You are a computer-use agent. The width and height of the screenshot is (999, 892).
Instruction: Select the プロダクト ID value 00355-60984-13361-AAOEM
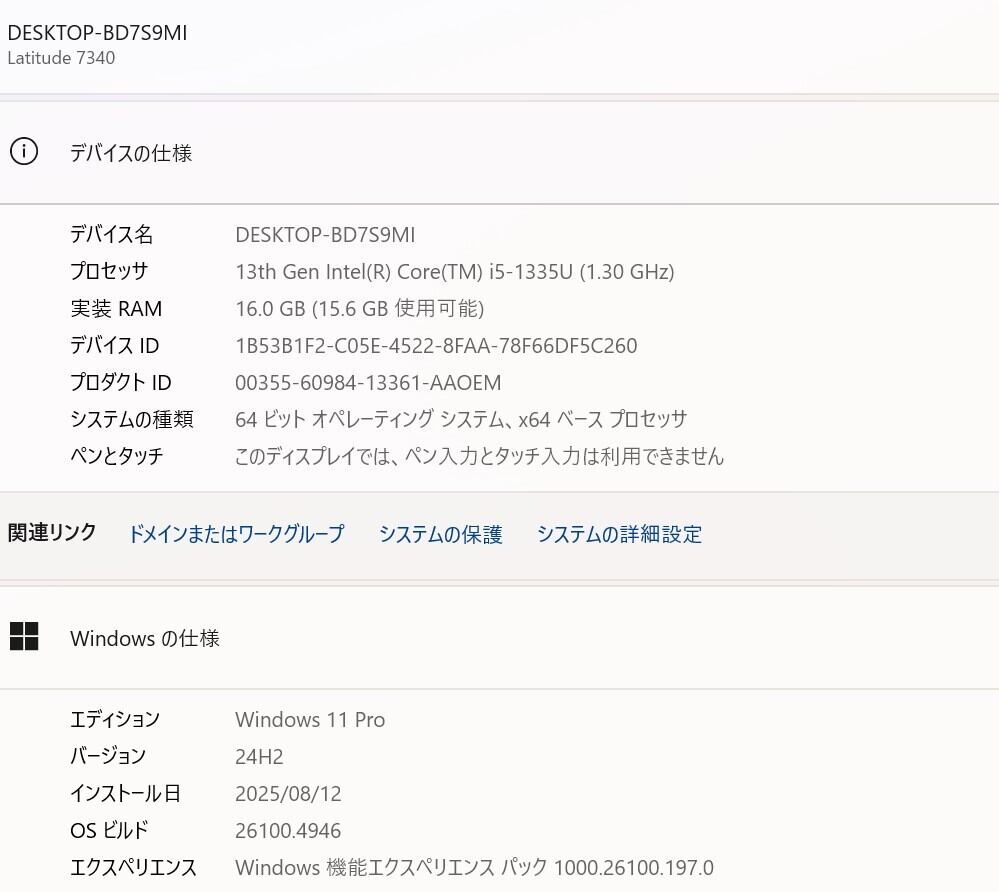(x=368, y=383)
